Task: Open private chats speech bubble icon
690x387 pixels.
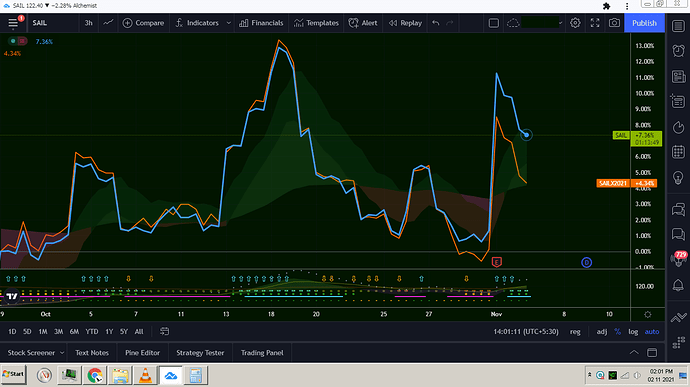Action: 678,234
